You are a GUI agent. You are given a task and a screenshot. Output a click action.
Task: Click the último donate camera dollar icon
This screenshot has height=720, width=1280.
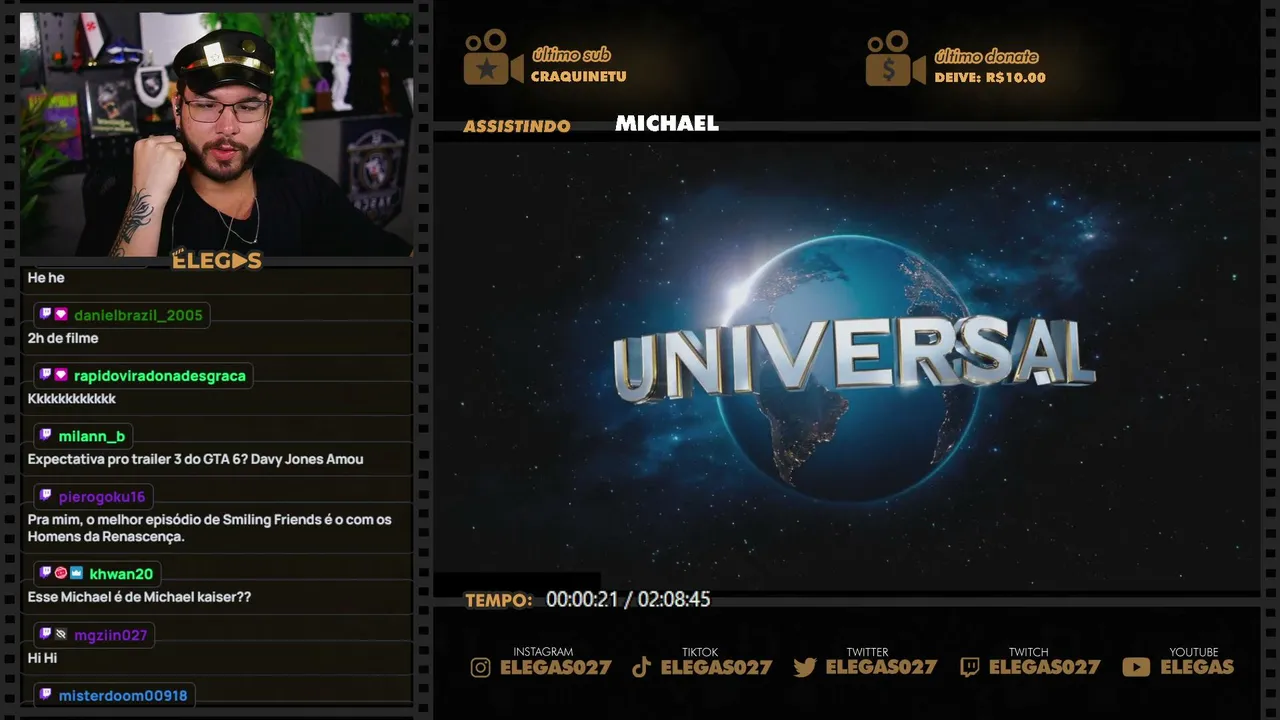[895, 59]
